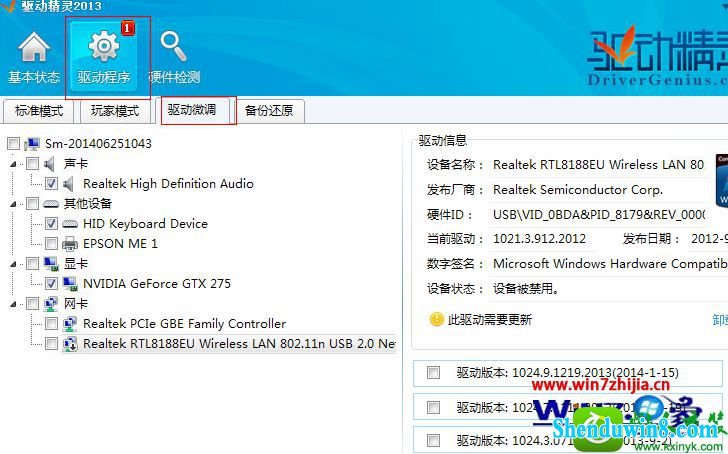Click the EPSON ME 1 printer icon

70,244
